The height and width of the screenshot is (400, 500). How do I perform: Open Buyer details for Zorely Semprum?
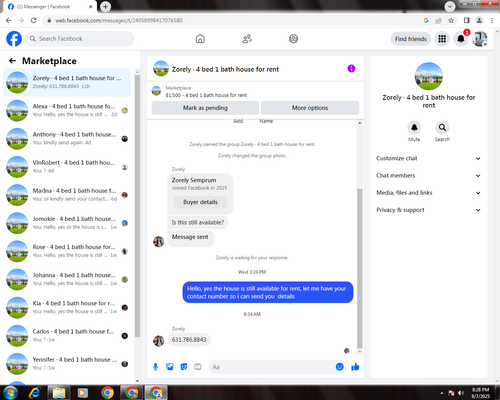point(200,202)
